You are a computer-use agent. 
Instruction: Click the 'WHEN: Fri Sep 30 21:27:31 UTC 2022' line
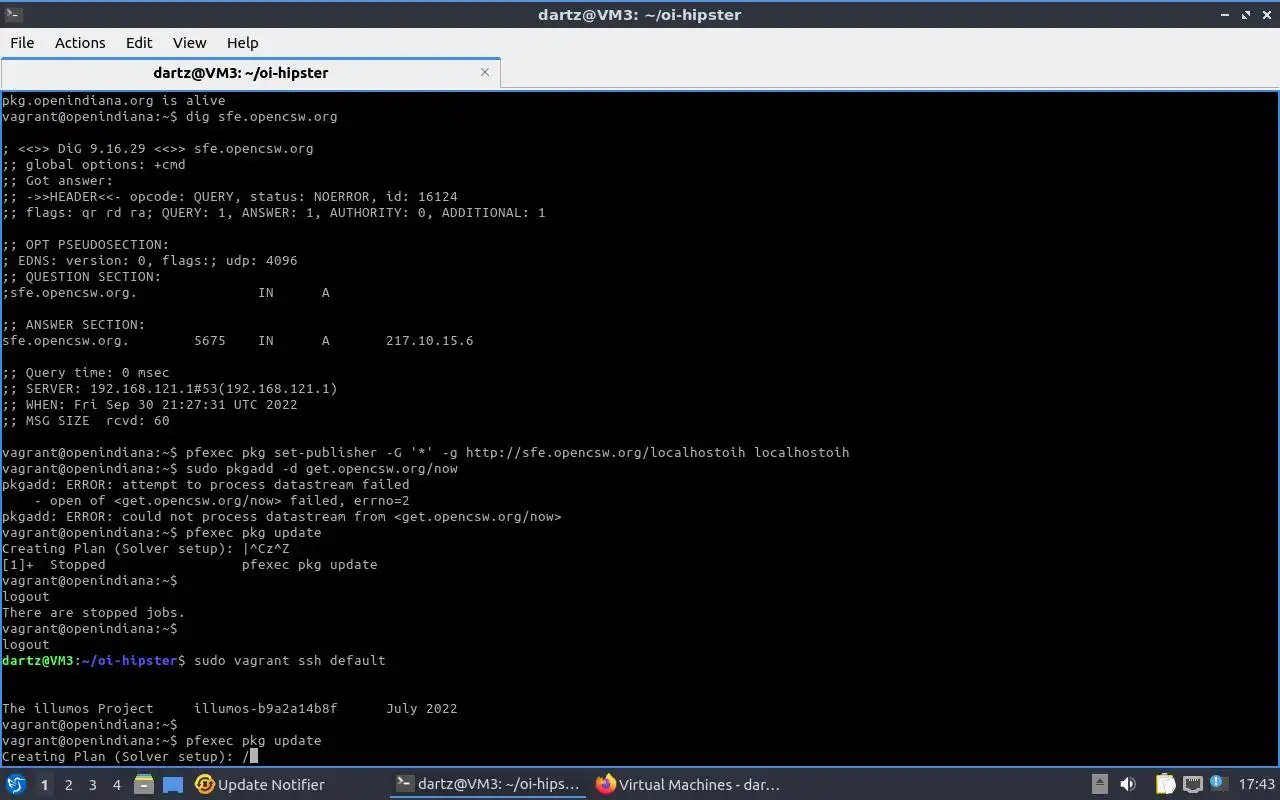coord(150,405)
